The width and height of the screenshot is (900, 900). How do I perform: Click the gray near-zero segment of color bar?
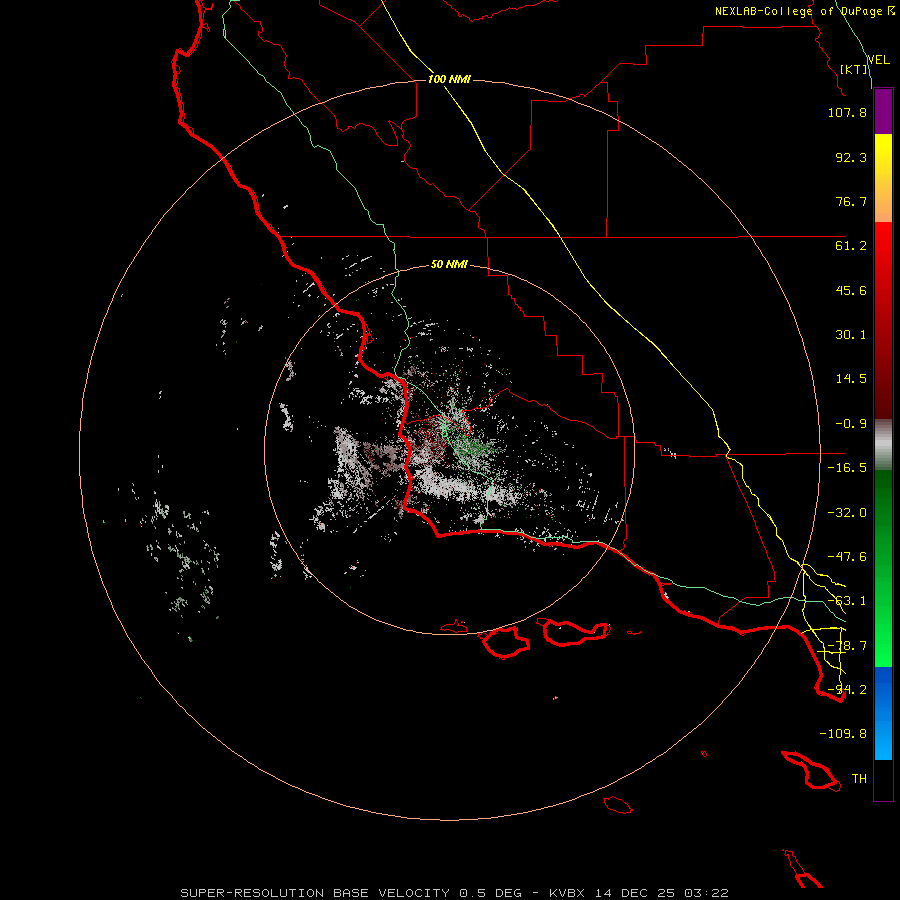tap(883, 445)
